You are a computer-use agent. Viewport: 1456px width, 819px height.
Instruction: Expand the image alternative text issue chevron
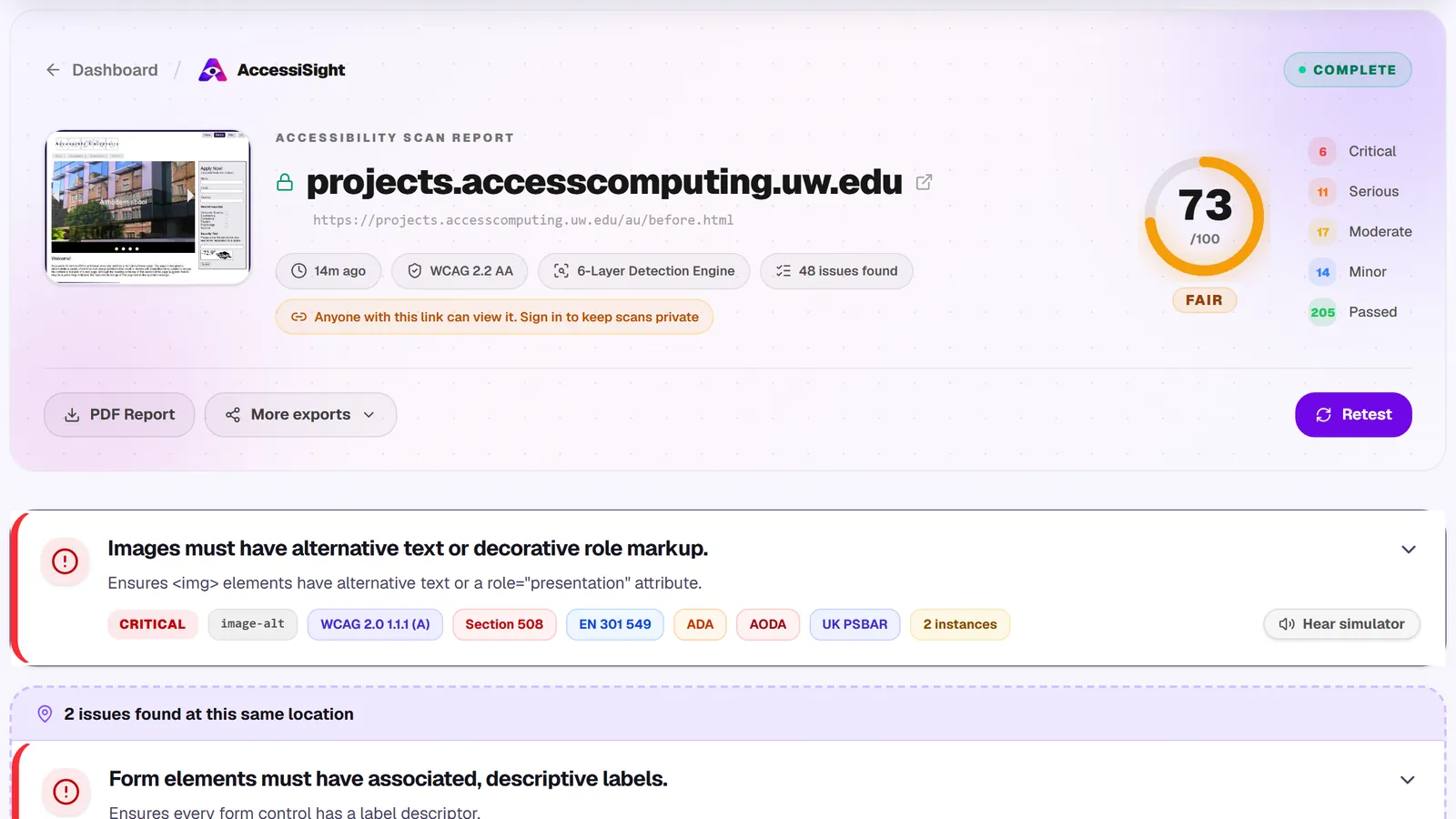pyautogui.click(x=1409, y=550)
